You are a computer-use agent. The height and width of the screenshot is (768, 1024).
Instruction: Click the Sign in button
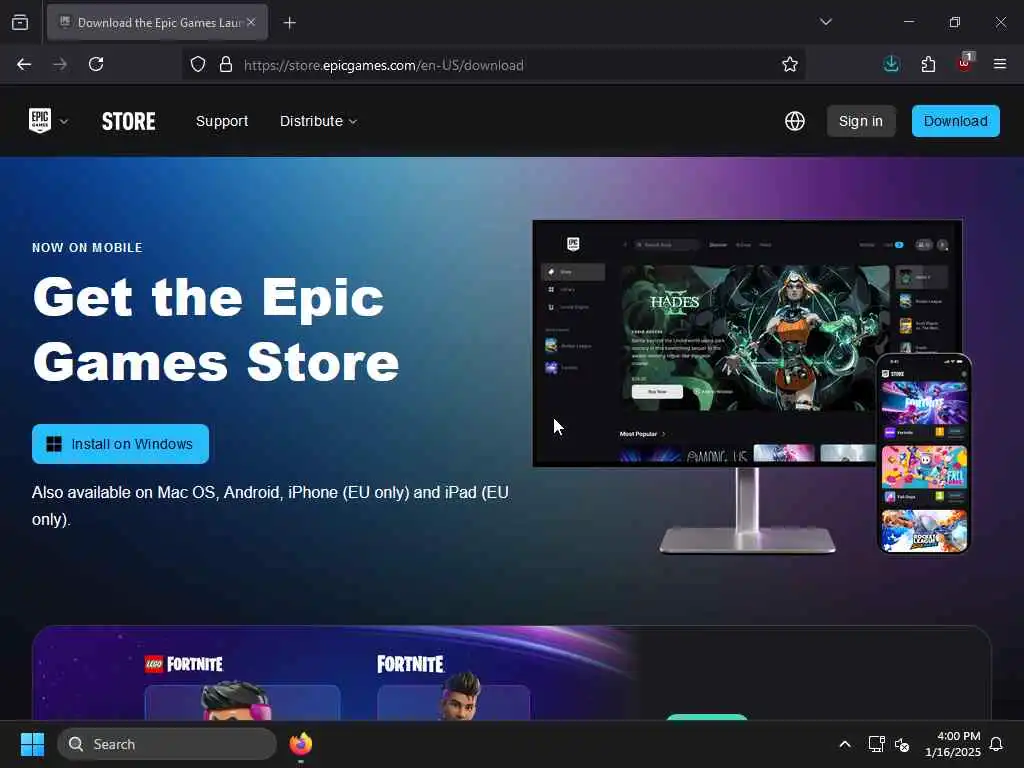861,121
